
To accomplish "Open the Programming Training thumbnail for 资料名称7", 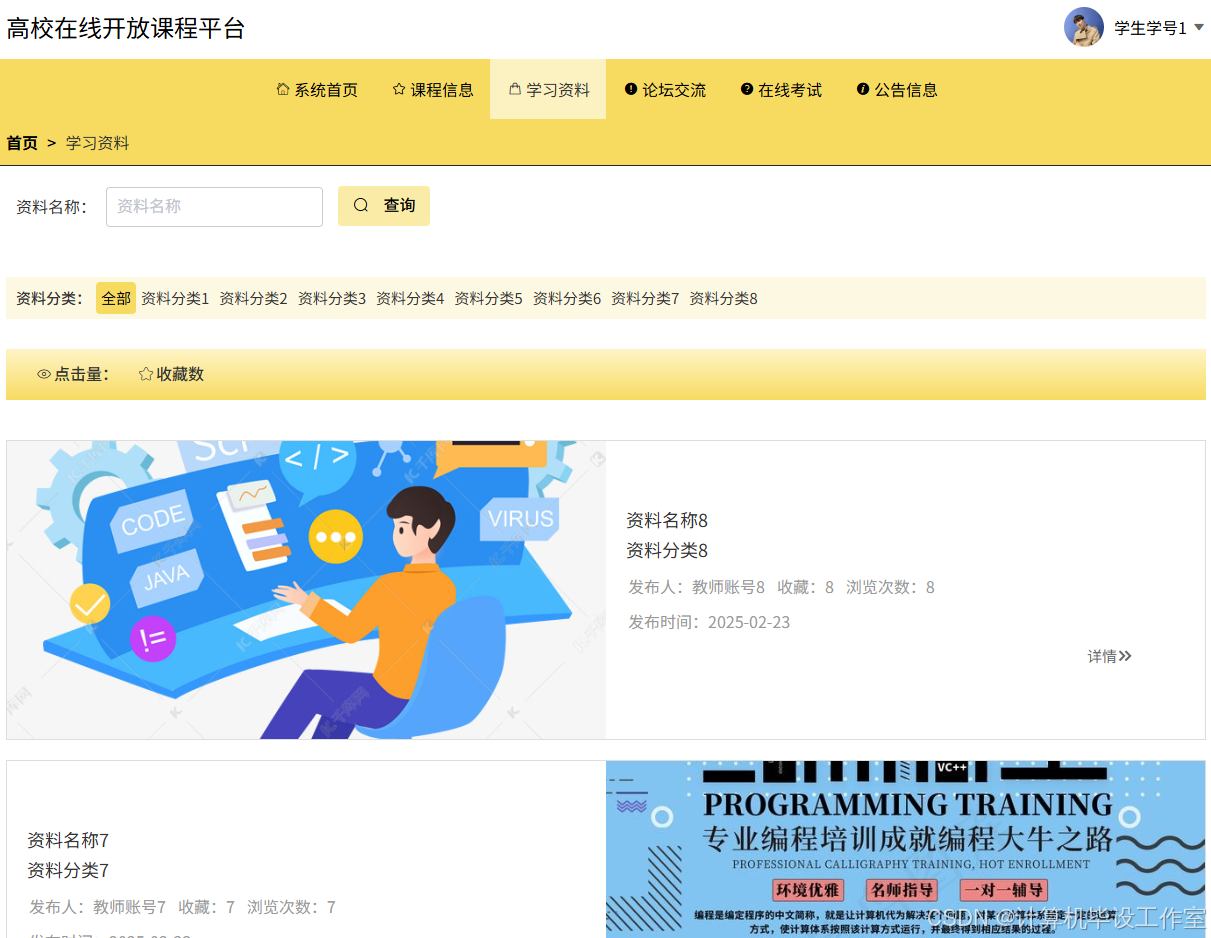I will pos(905,849).
